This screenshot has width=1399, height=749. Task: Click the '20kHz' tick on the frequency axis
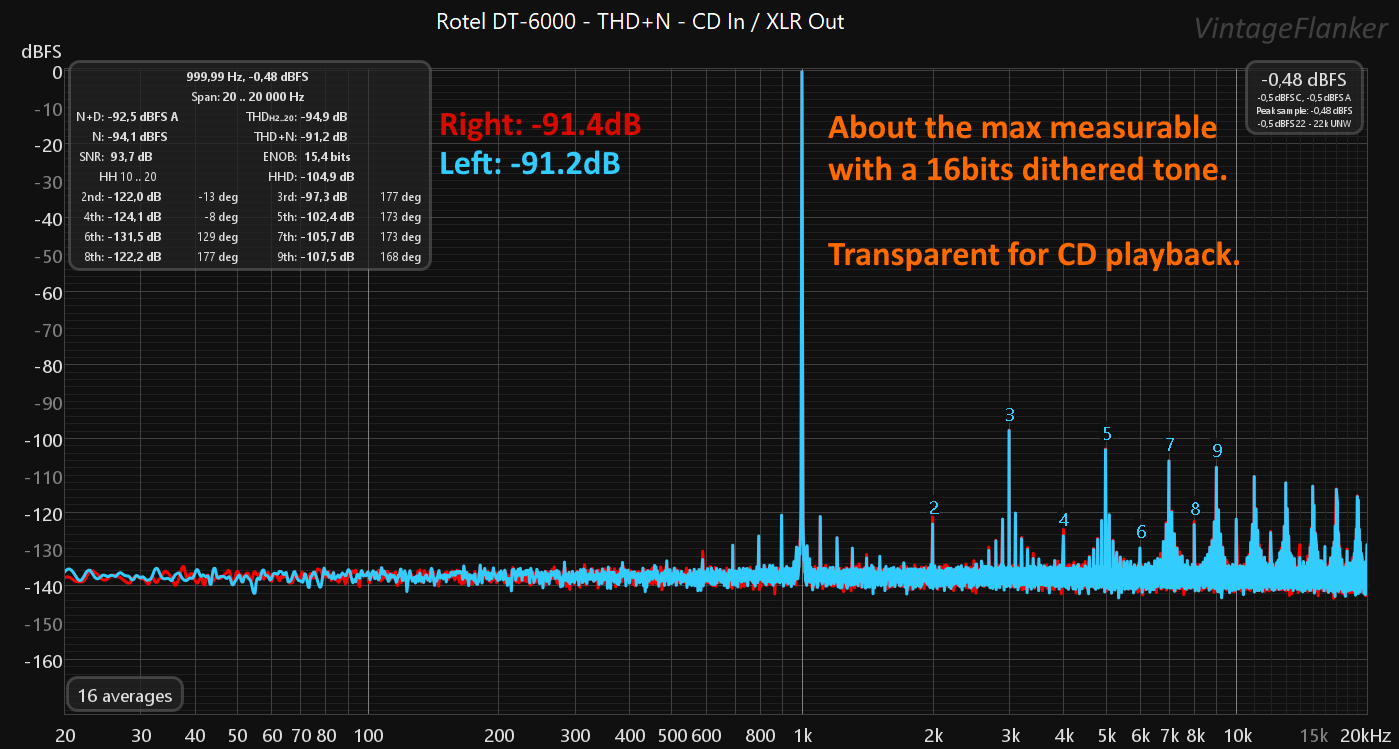click(1366, 735)
